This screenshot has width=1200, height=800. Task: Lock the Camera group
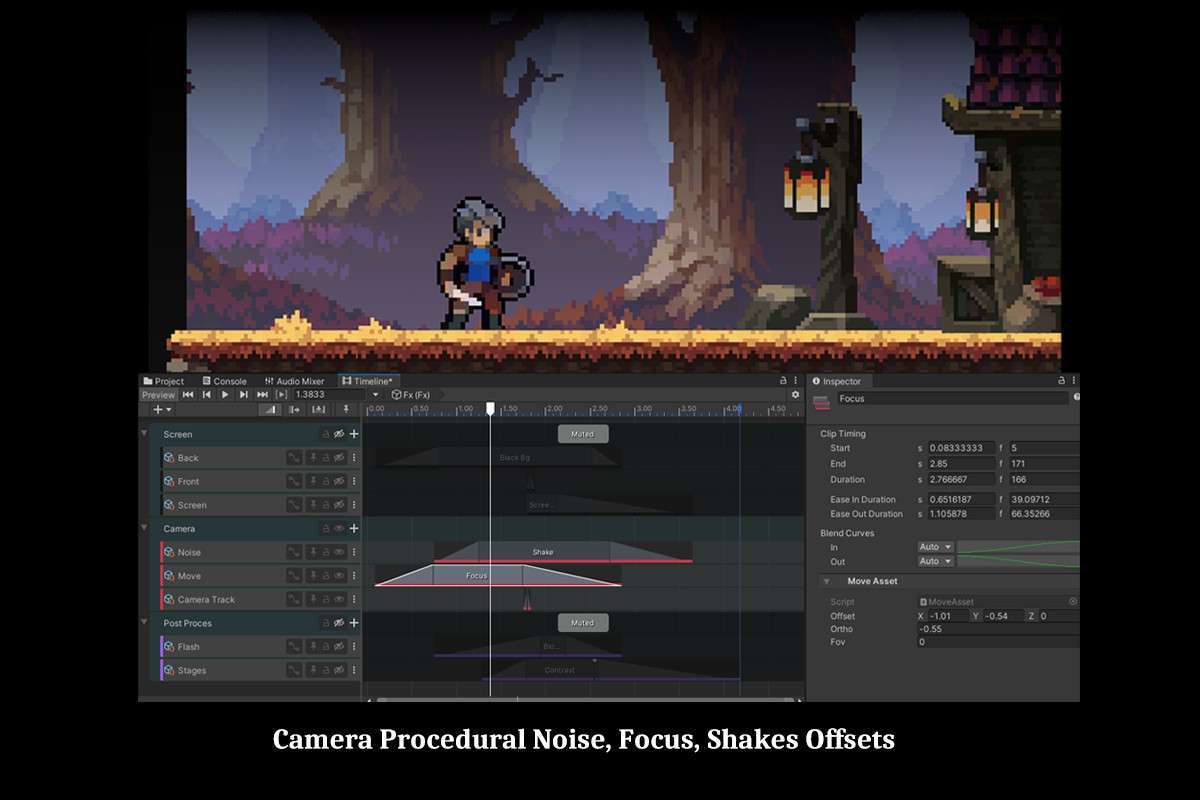click(326, 528)
